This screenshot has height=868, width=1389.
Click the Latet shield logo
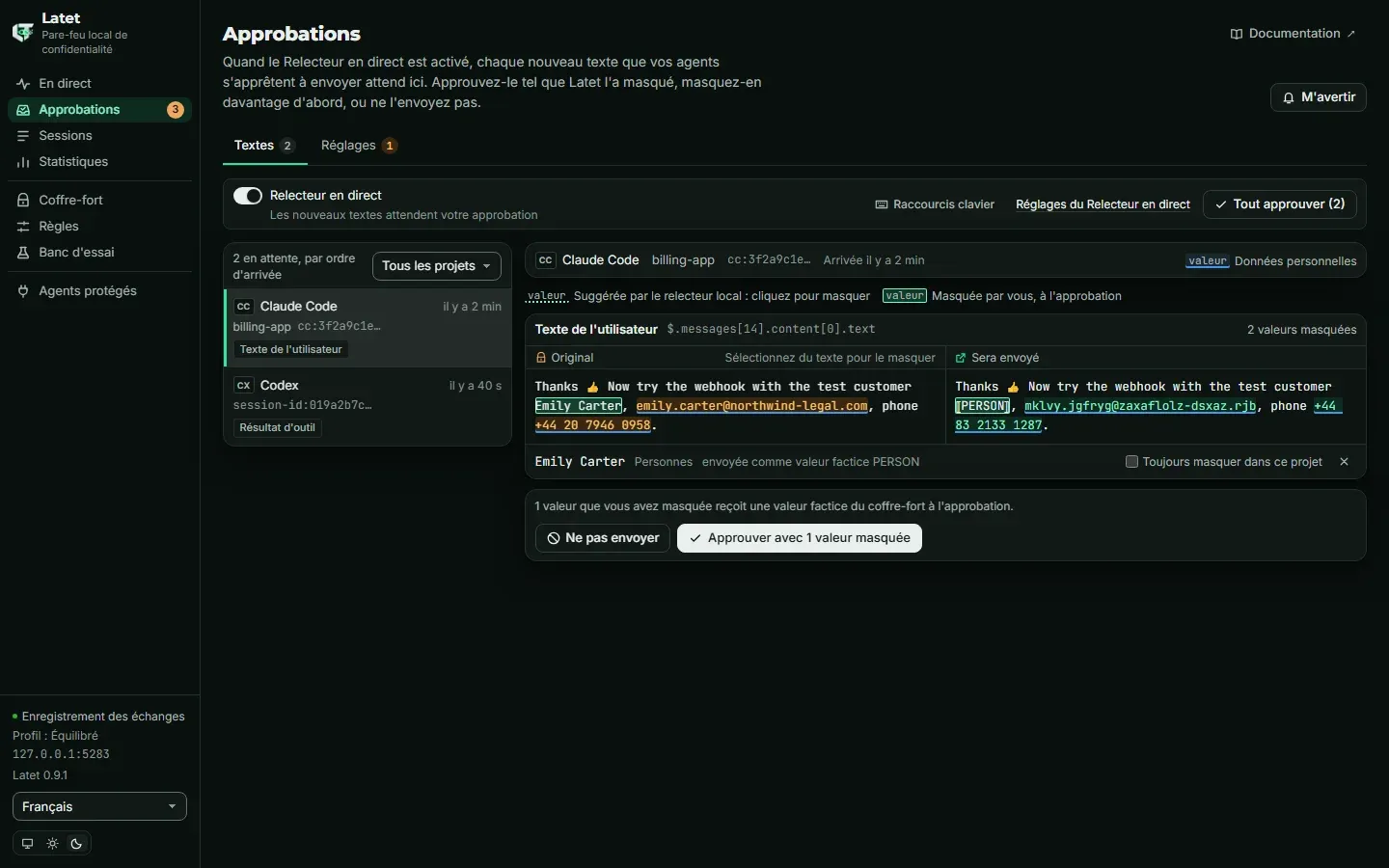point(22,33)
